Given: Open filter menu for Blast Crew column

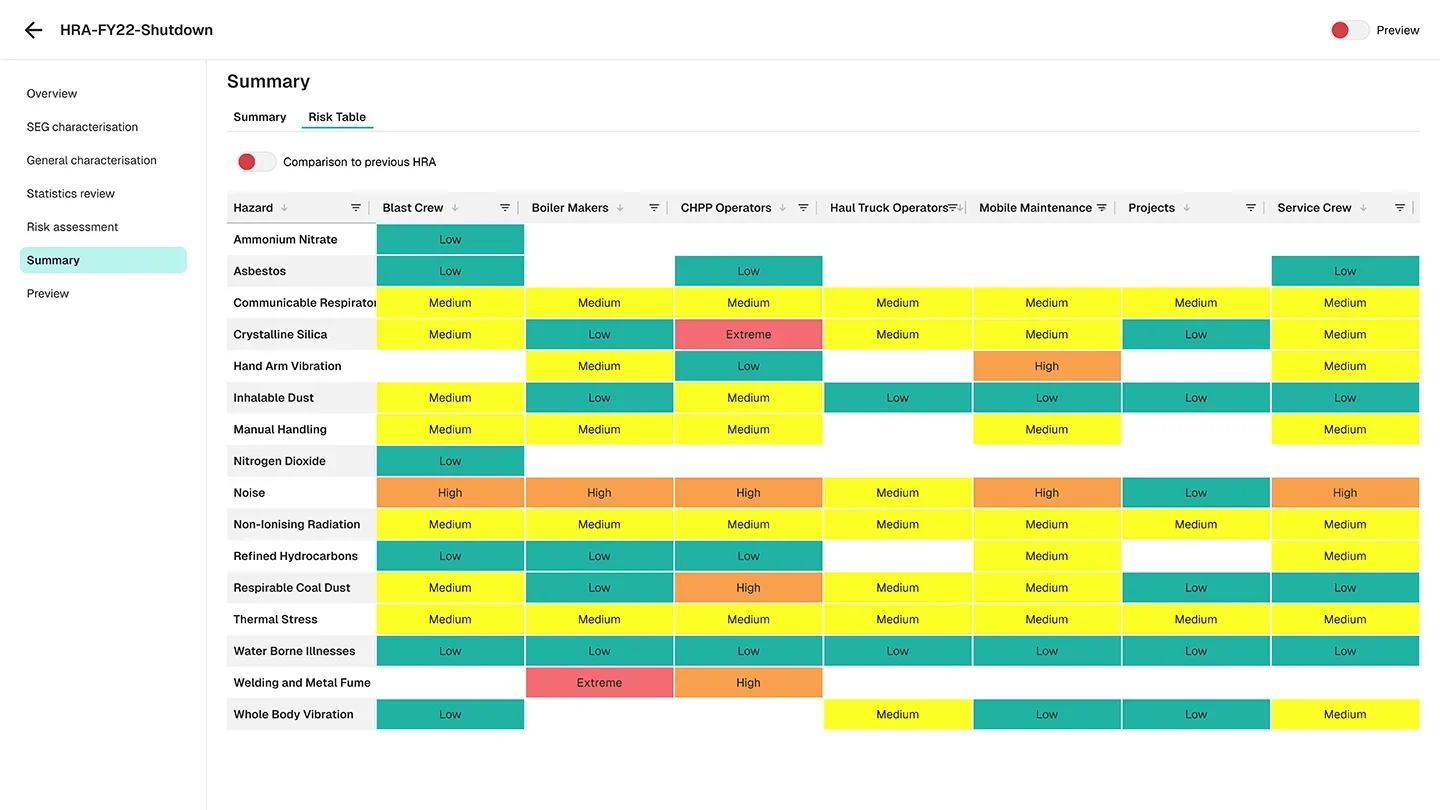Looking at the screenshot, I should point(505,208).
